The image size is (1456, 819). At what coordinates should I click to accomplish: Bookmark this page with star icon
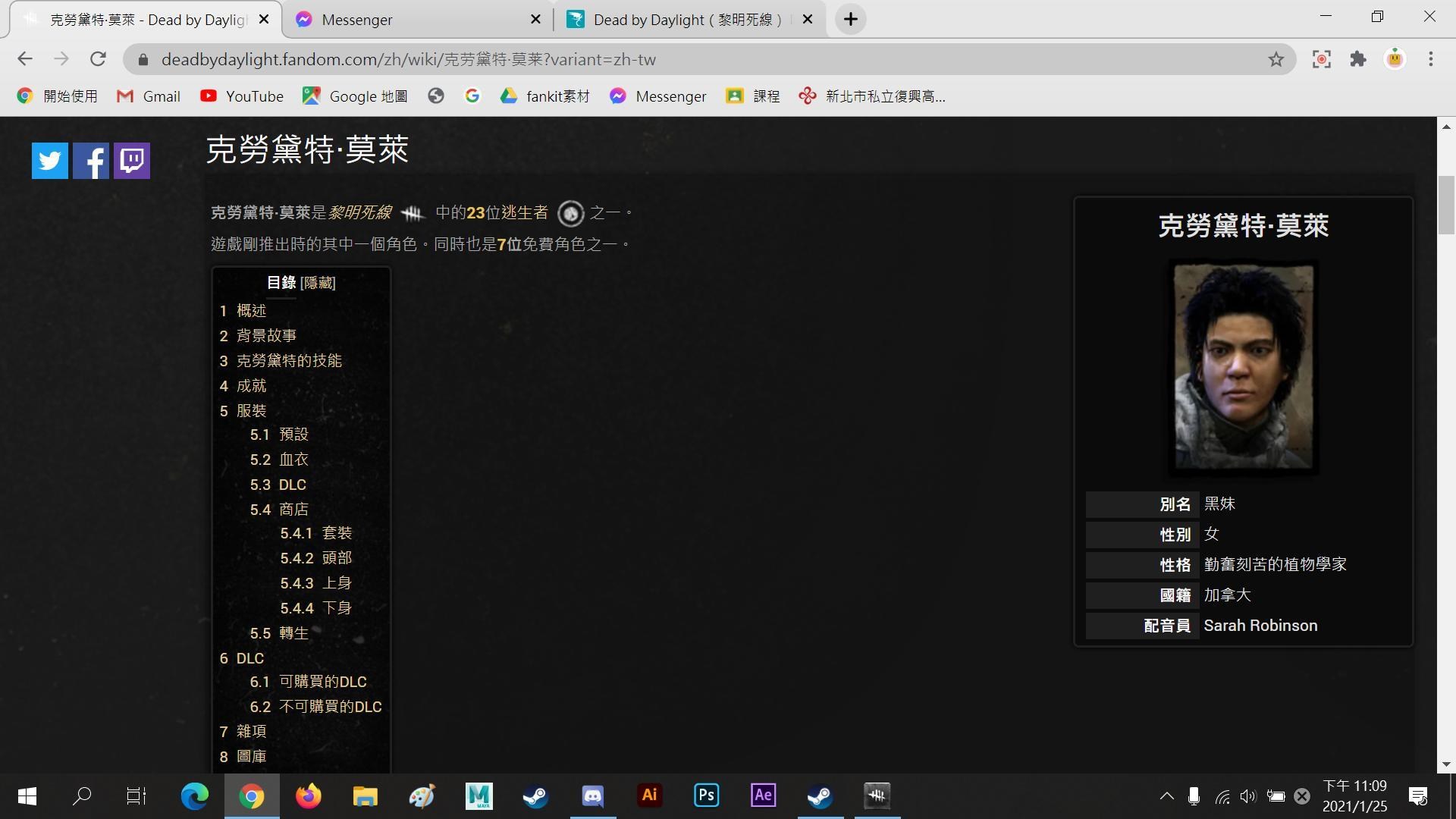(1276, 59)
